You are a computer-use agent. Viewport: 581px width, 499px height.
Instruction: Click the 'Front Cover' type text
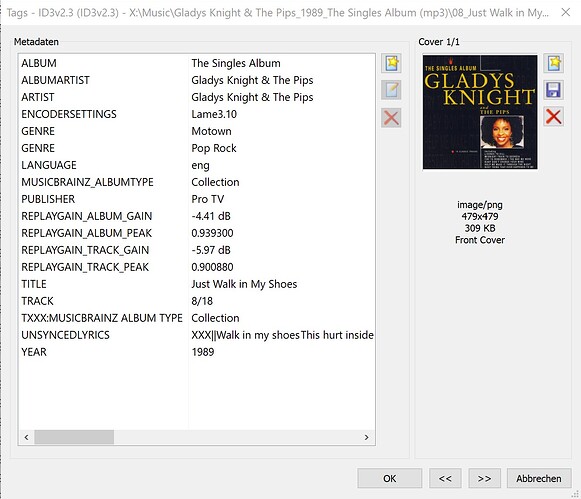tap(480, 240)
